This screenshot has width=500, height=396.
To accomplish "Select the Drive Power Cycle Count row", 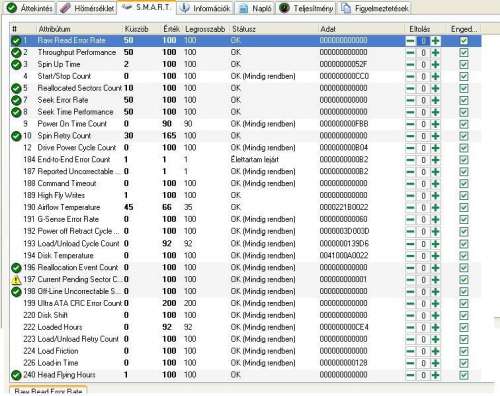I will [246, 148].
